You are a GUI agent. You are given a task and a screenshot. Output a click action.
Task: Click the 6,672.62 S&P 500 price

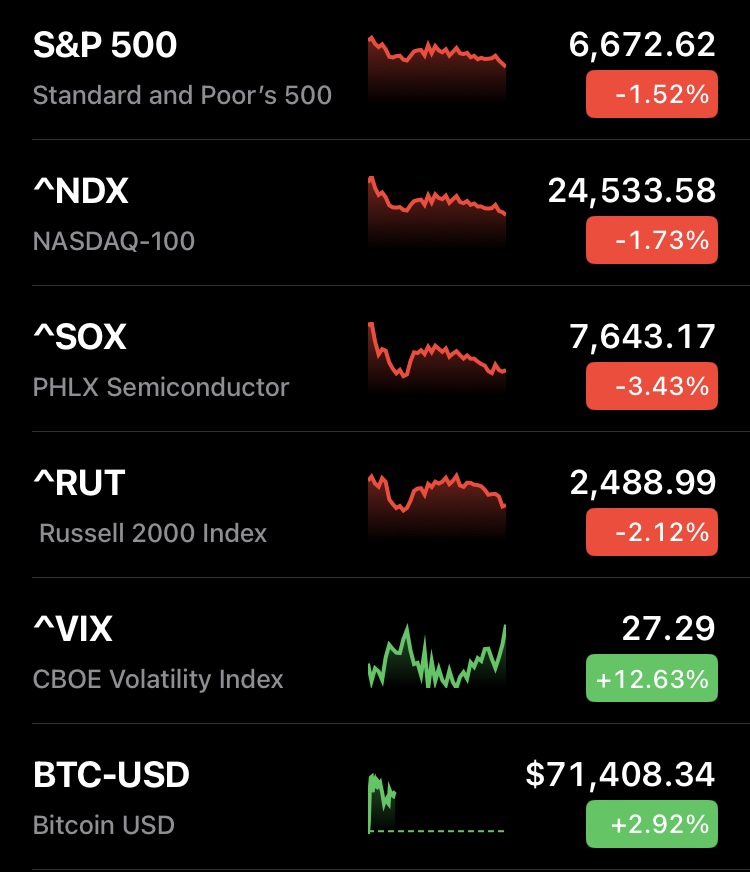642,45
